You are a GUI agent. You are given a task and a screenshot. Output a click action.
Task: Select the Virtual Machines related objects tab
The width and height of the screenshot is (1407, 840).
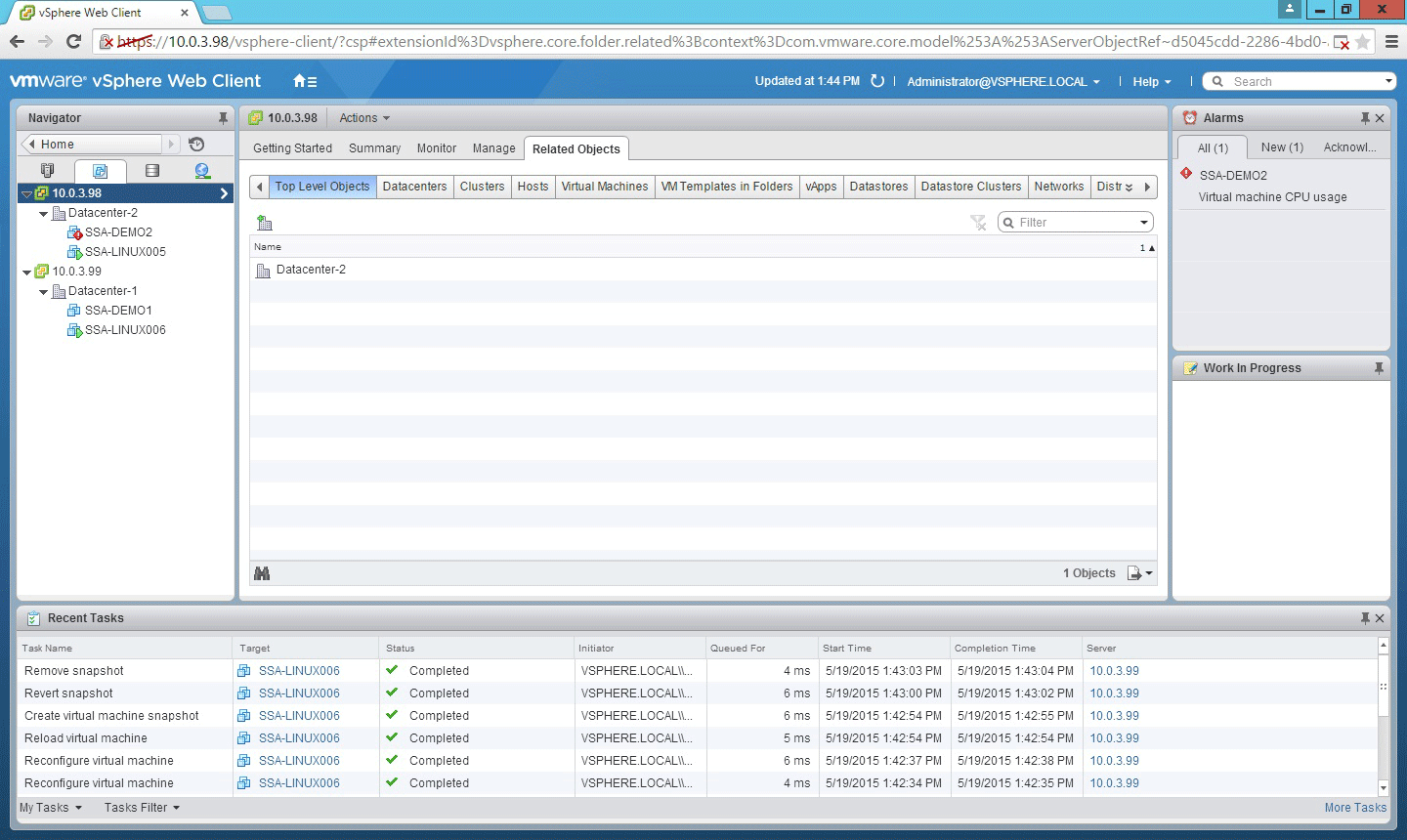click(604, 187)
